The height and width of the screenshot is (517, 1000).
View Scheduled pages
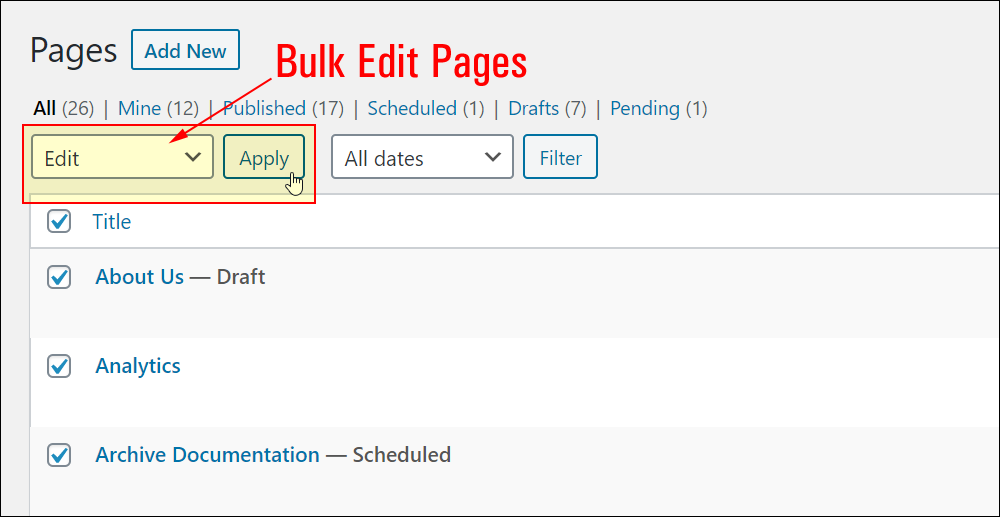pyautogui.click(x=412, y=108)
